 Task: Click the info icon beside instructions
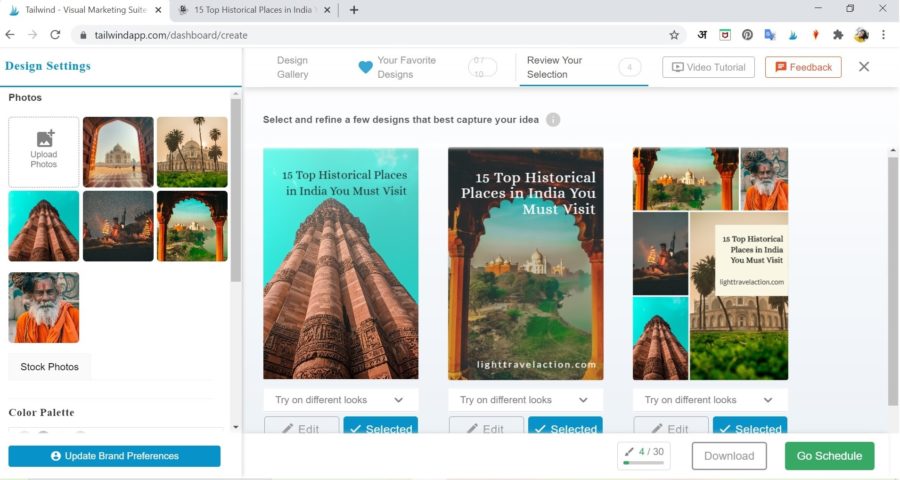tap(553, 119)
